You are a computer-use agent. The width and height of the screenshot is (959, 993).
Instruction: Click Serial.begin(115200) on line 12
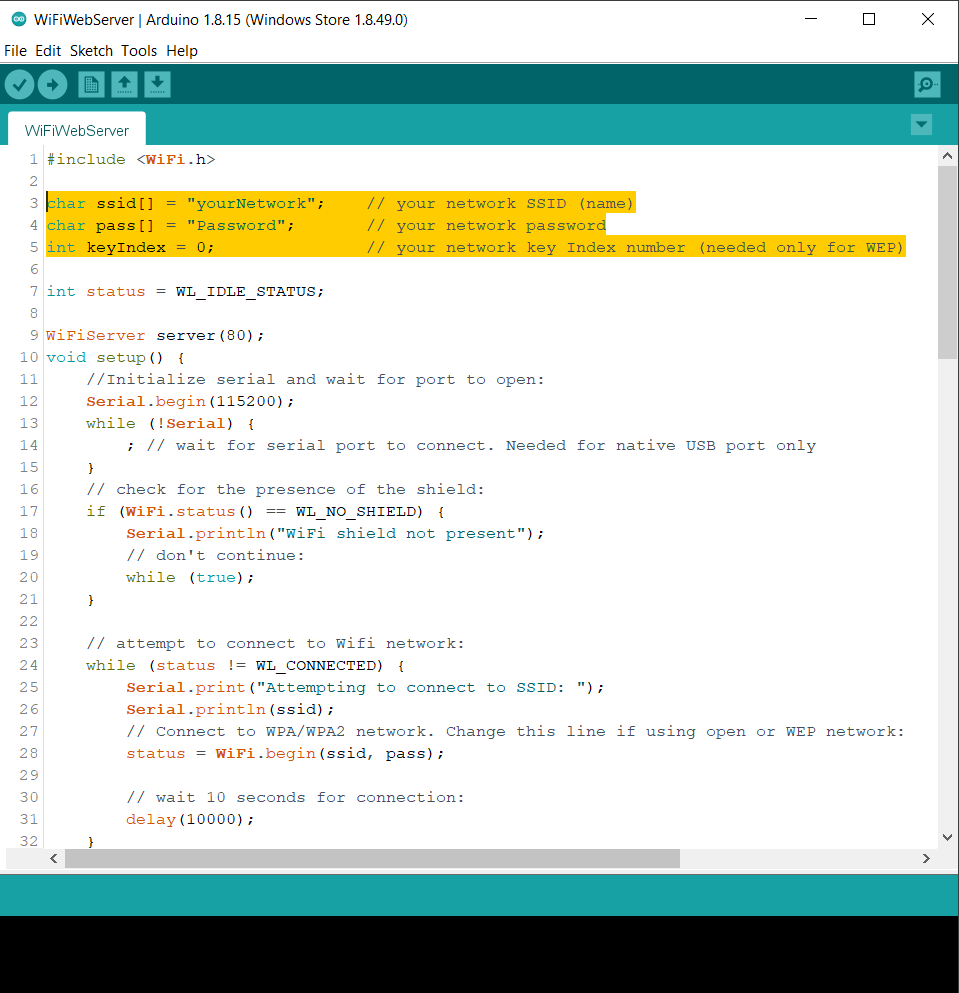click(186, 402)
